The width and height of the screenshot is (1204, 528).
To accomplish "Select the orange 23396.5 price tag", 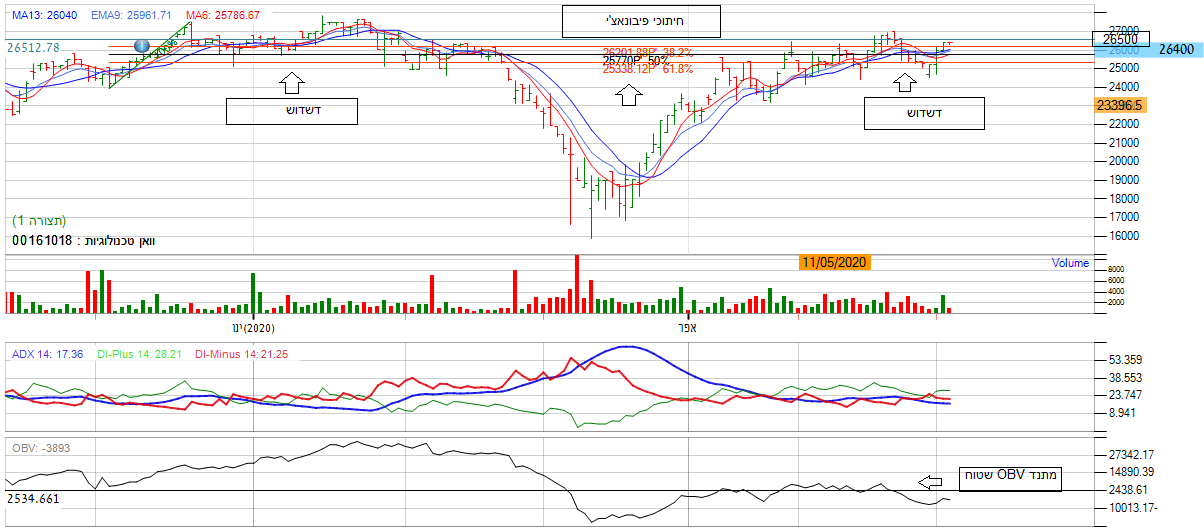I will [1119, 104].
